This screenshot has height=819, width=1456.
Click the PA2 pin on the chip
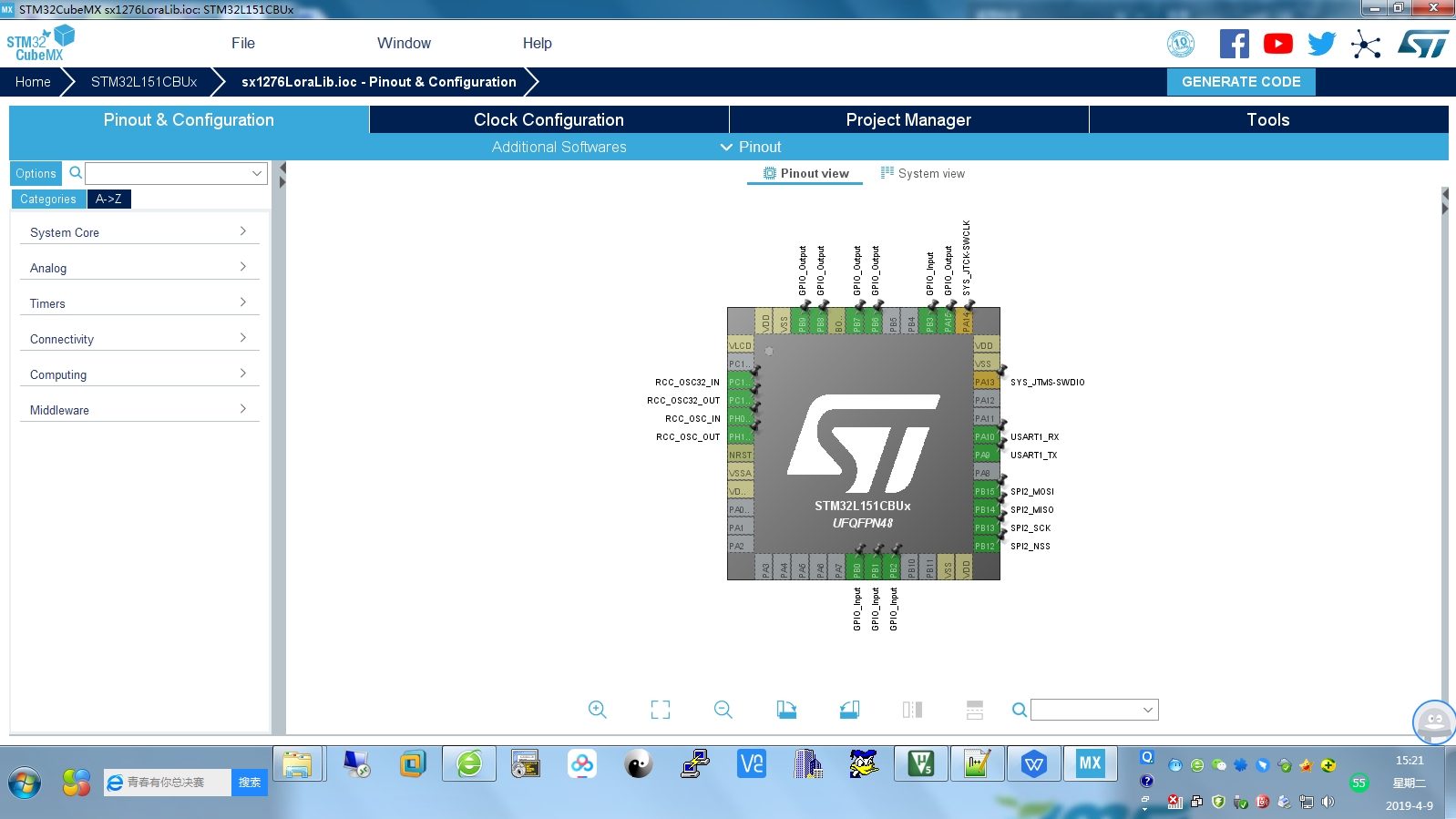tap(740, 546)
